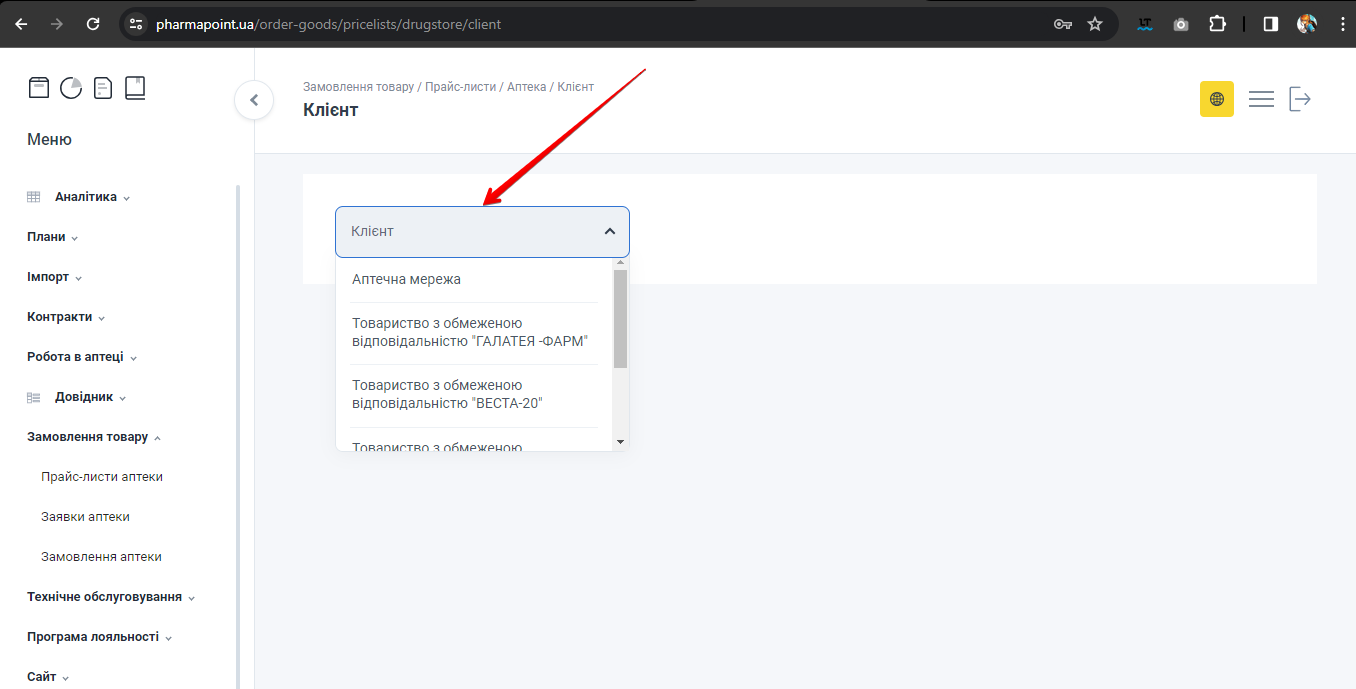Image resolution: width=1356 pixels, height=689 pixels.
Task: Expand the Довідник menu section
Action: [x=84, y=397]
